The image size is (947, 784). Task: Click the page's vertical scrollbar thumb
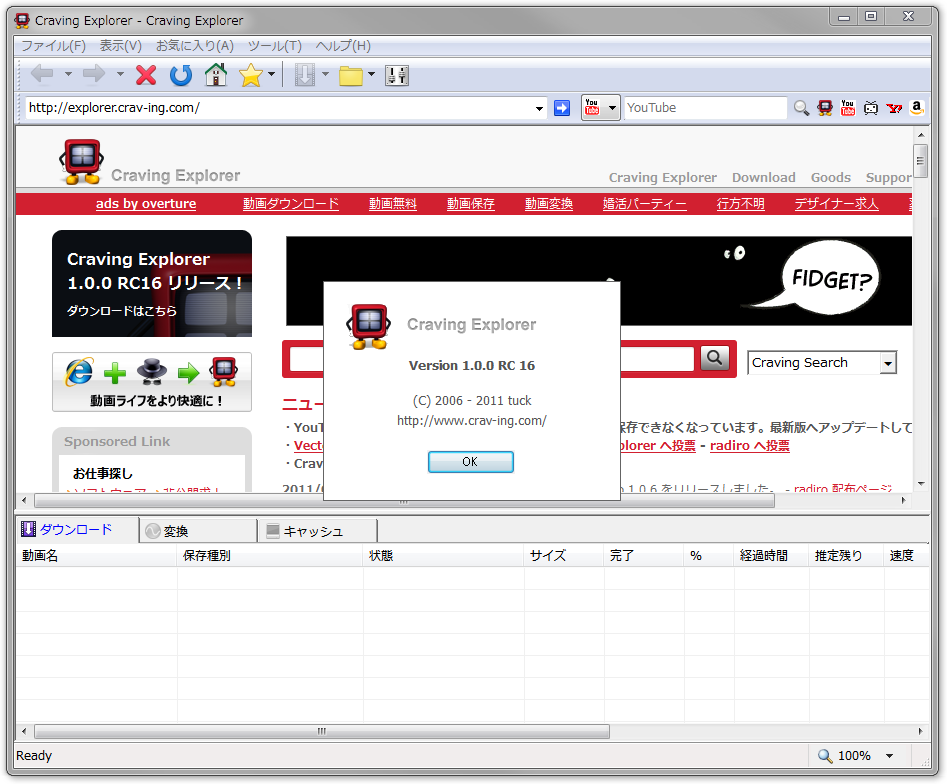(920, 161)
